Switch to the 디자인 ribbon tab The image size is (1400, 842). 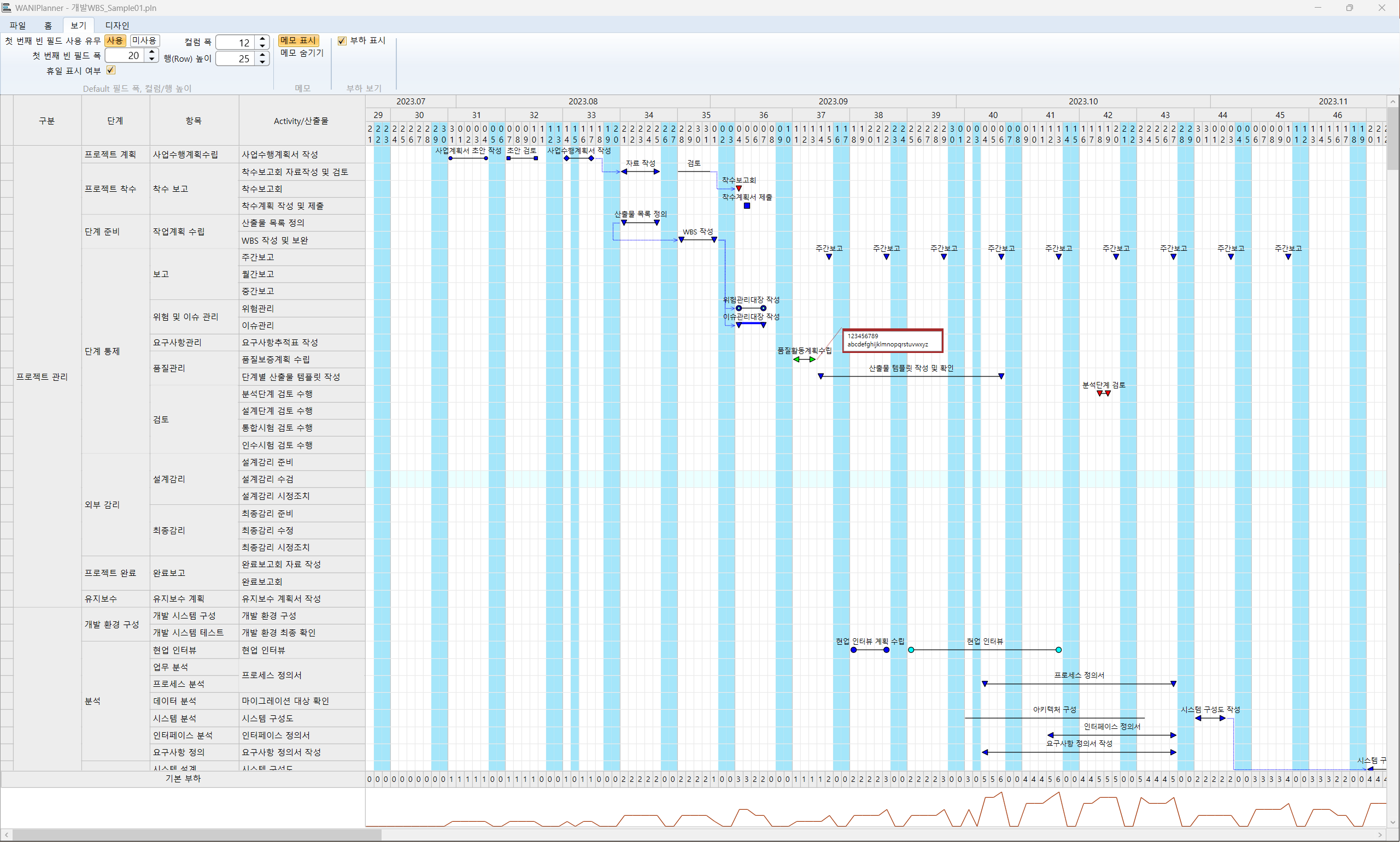117,26
